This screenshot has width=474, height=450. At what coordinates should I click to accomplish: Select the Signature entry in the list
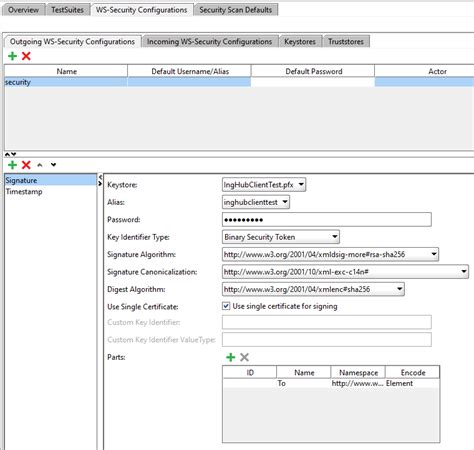click(x=51, y=180)
